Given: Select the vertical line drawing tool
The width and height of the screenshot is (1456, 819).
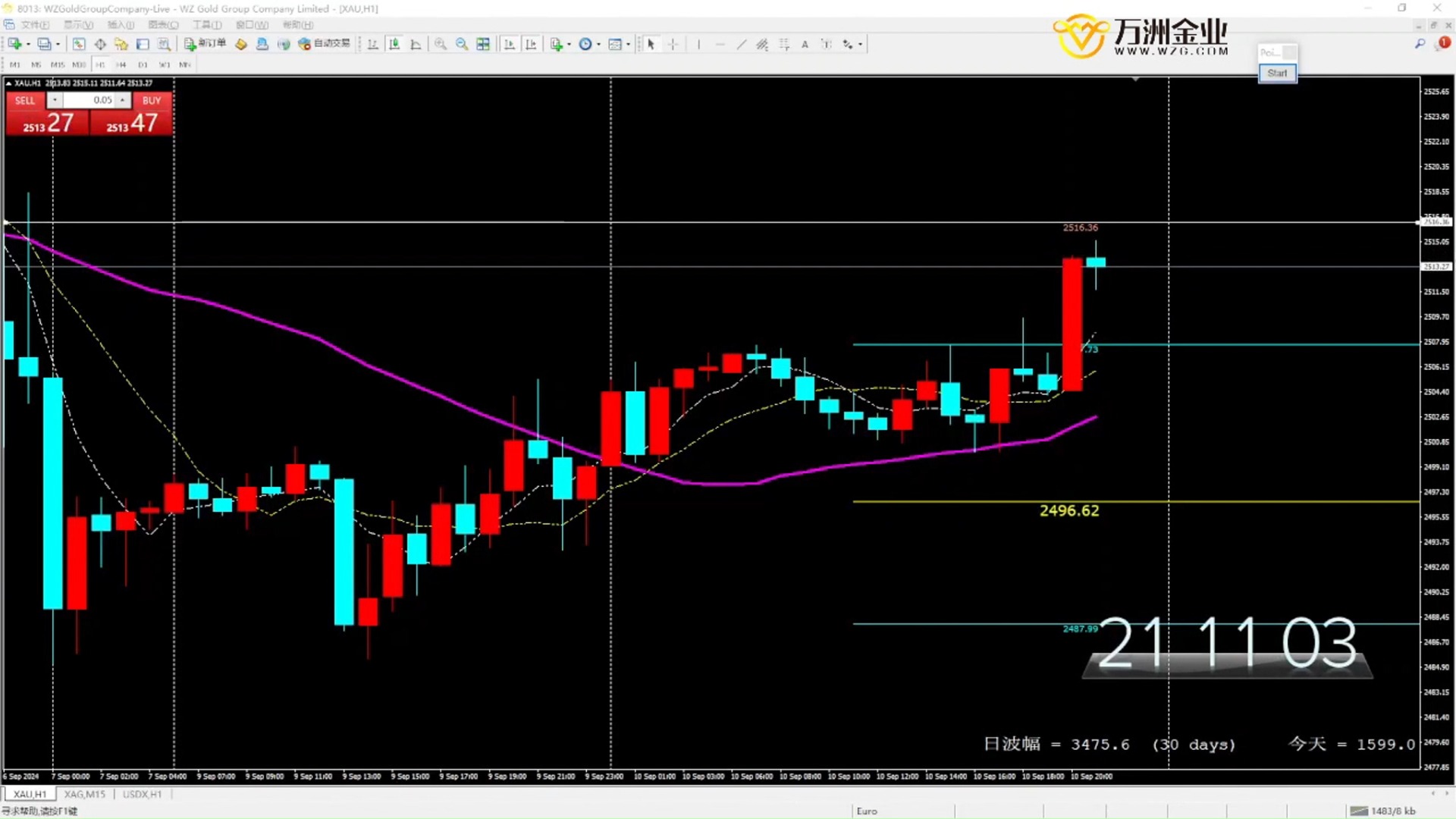Looking at the screenshot, I should point(698,44).
